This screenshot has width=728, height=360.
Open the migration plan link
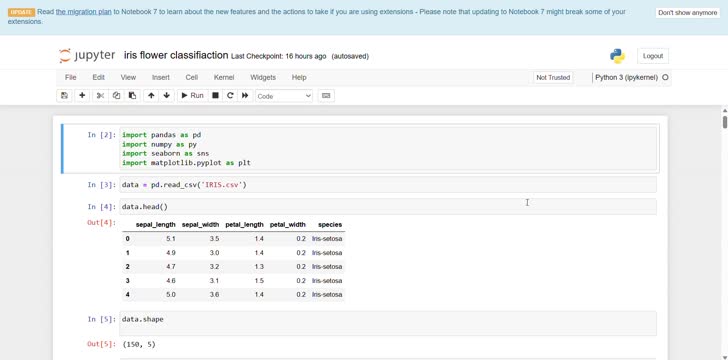[x=84, y=12]
